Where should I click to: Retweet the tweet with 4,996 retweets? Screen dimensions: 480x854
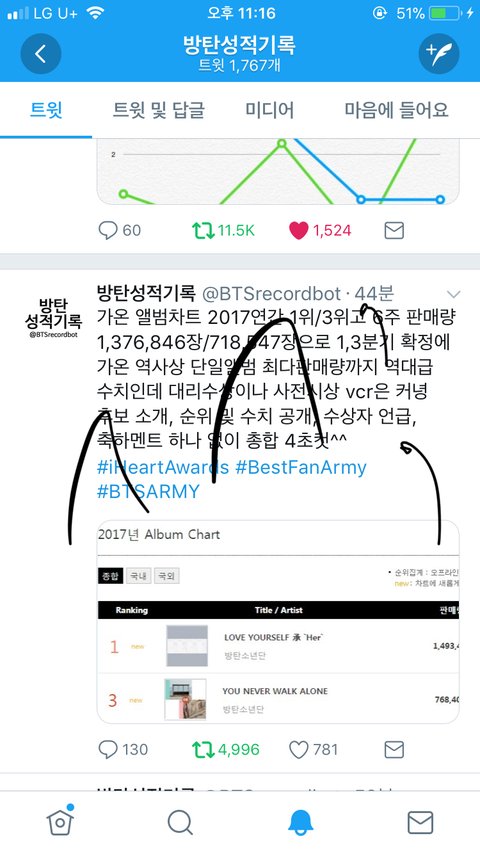[226, 749]
